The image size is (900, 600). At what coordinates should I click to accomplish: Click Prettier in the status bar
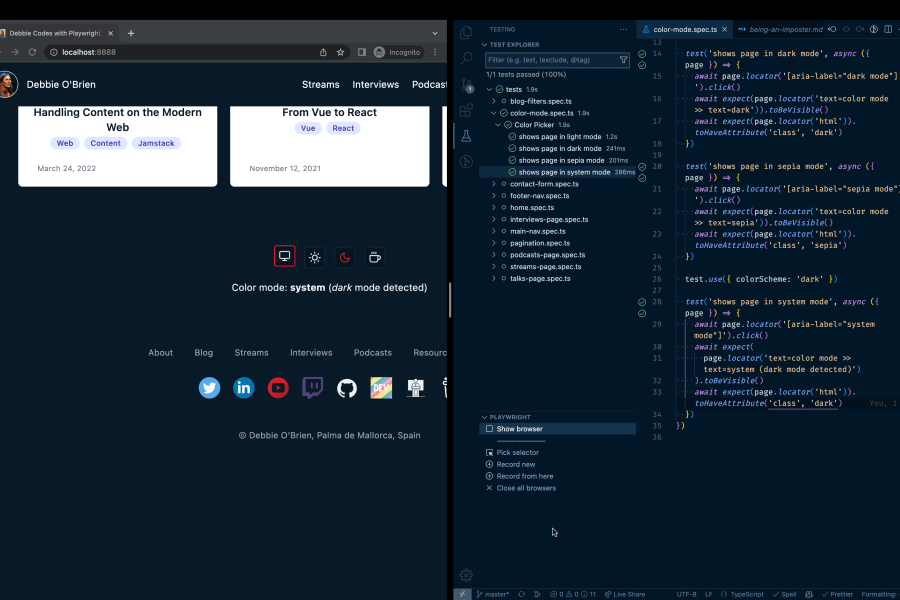pyautogui.click(x=837, y=594)
